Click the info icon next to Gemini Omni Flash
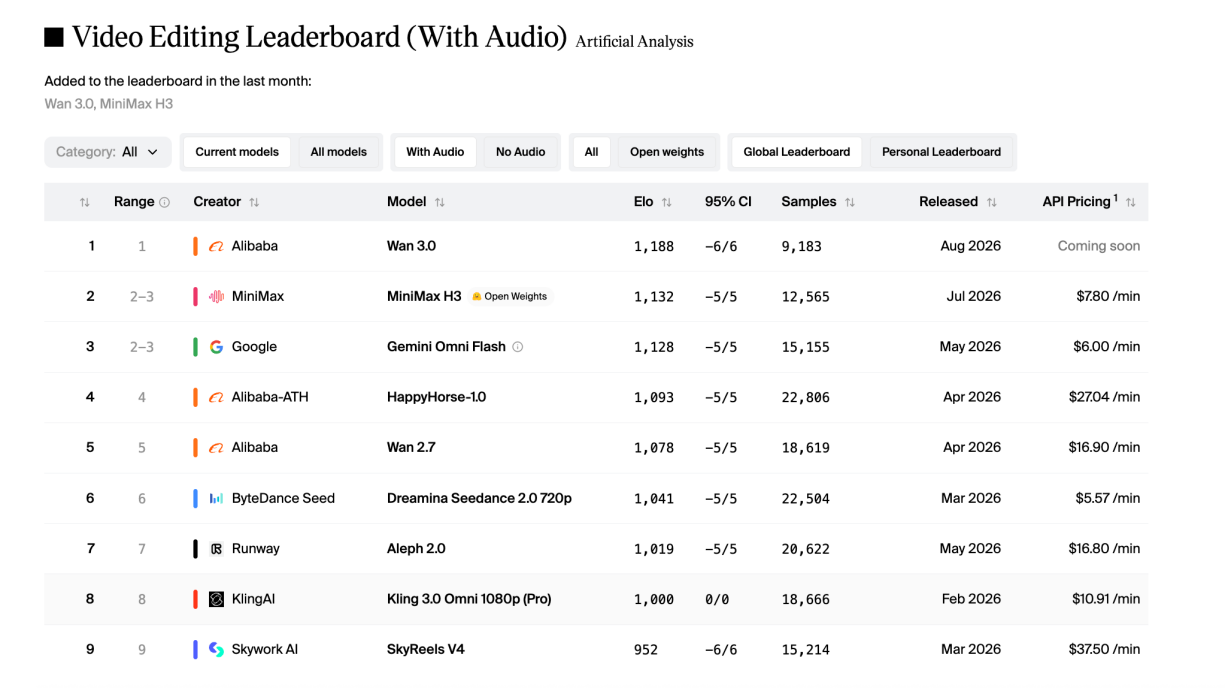This screenshot has height=688, width=1225. [518, 347]
